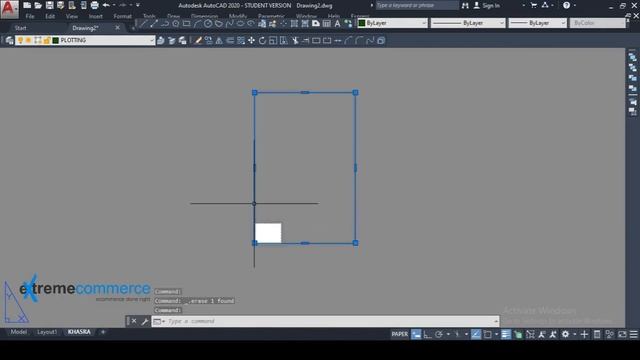Switch to the Layout1 tab
Screen dimensions: 640x360
coord(47,332)
